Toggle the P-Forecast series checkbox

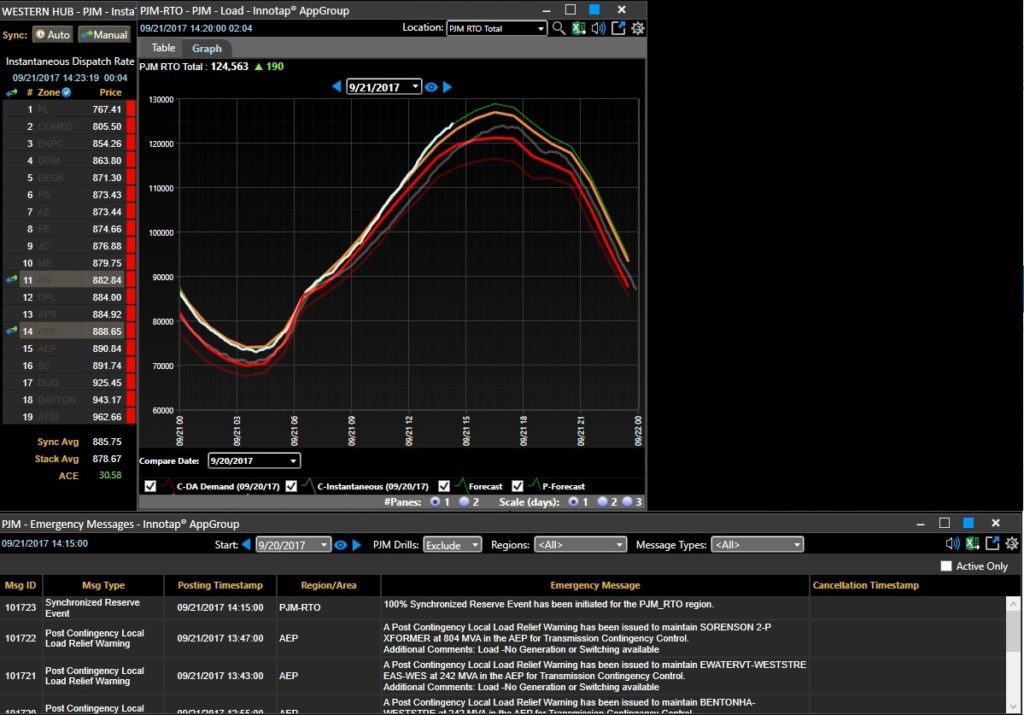(x=517, y=486)
